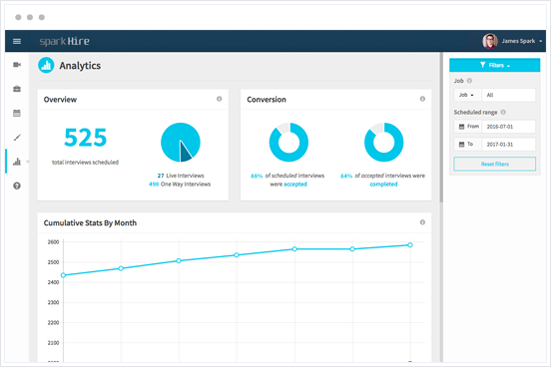Screen dimensions: 551x367
Task: Click the 2600 y-axis label
Action: pos(53,242)
